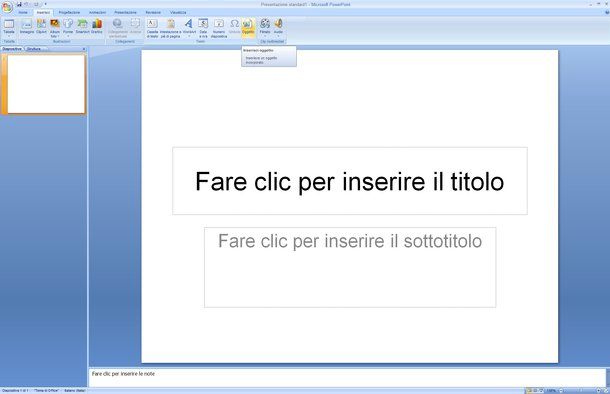Switch to Slide Sorter view in status bar
This screenshot has width=610, height=394.
(535, 390)
